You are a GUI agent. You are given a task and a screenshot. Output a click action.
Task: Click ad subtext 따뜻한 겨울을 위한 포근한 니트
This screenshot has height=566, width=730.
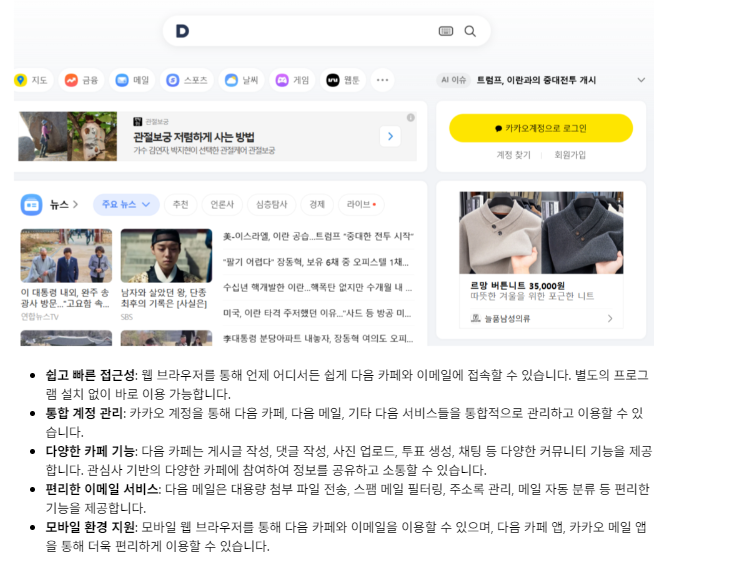click(x=532, y=296)
